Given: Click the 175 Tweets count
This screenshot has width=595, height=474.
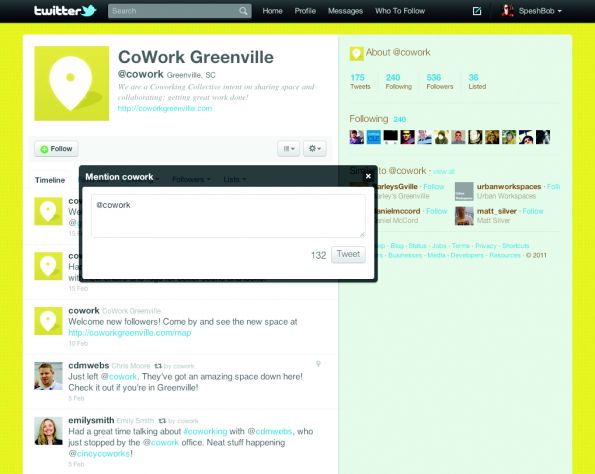Looking at the screenshot, I should tap(360, 82).
